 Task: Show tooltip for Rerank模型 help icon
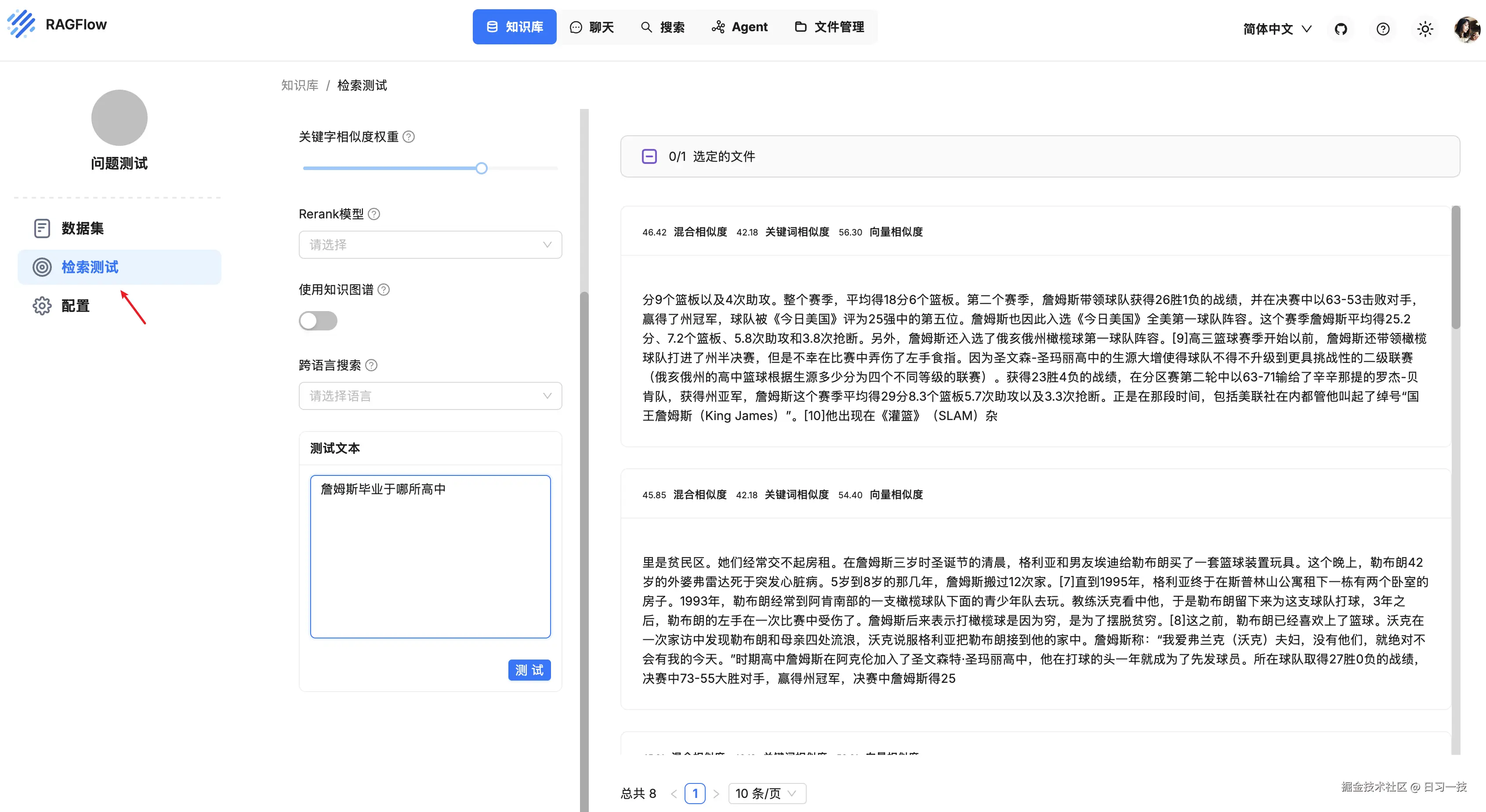374,214
